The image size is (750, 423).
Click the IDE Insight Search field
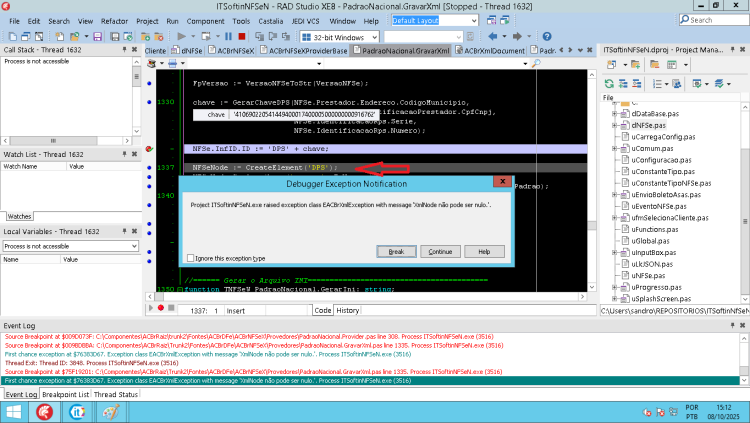(x=714, y=20)
